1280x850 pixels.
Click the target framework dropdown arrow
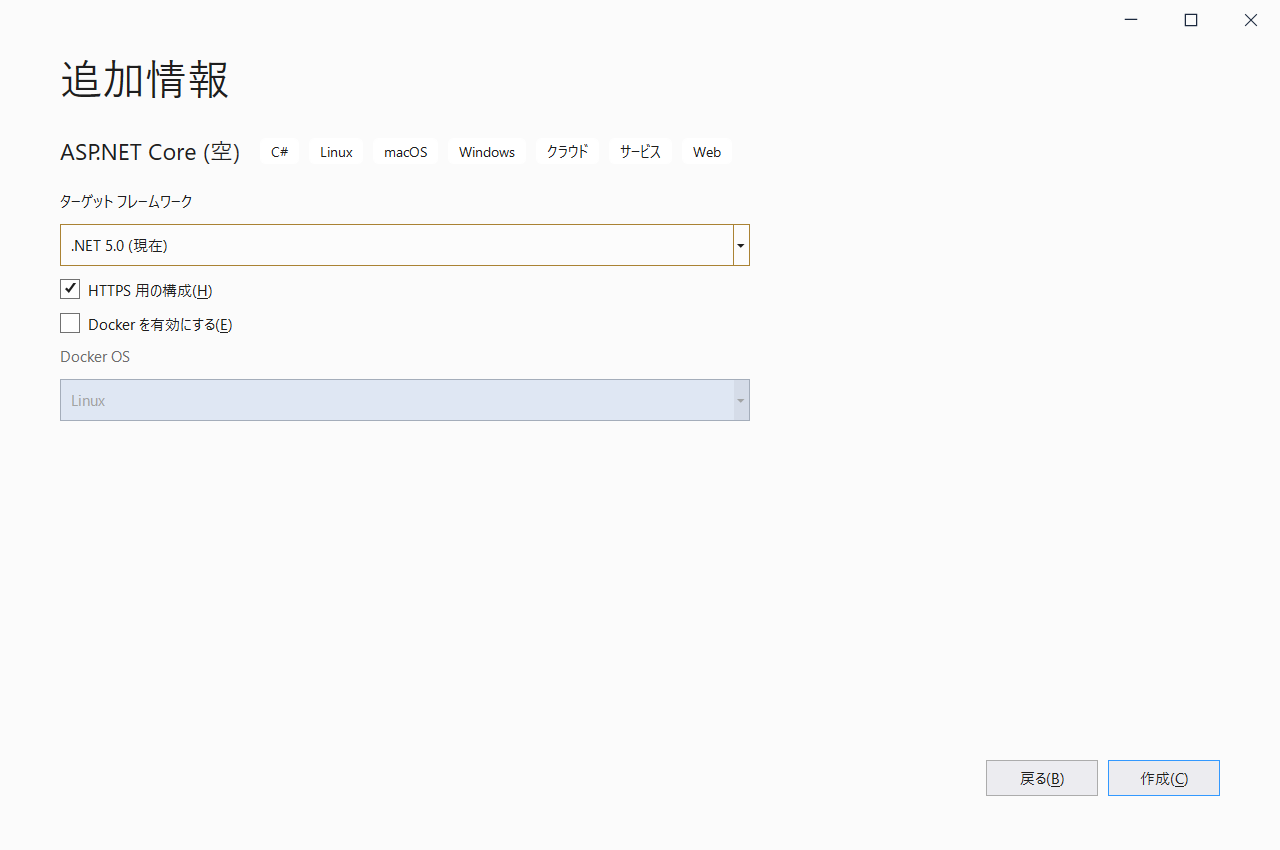pos(741,245)
